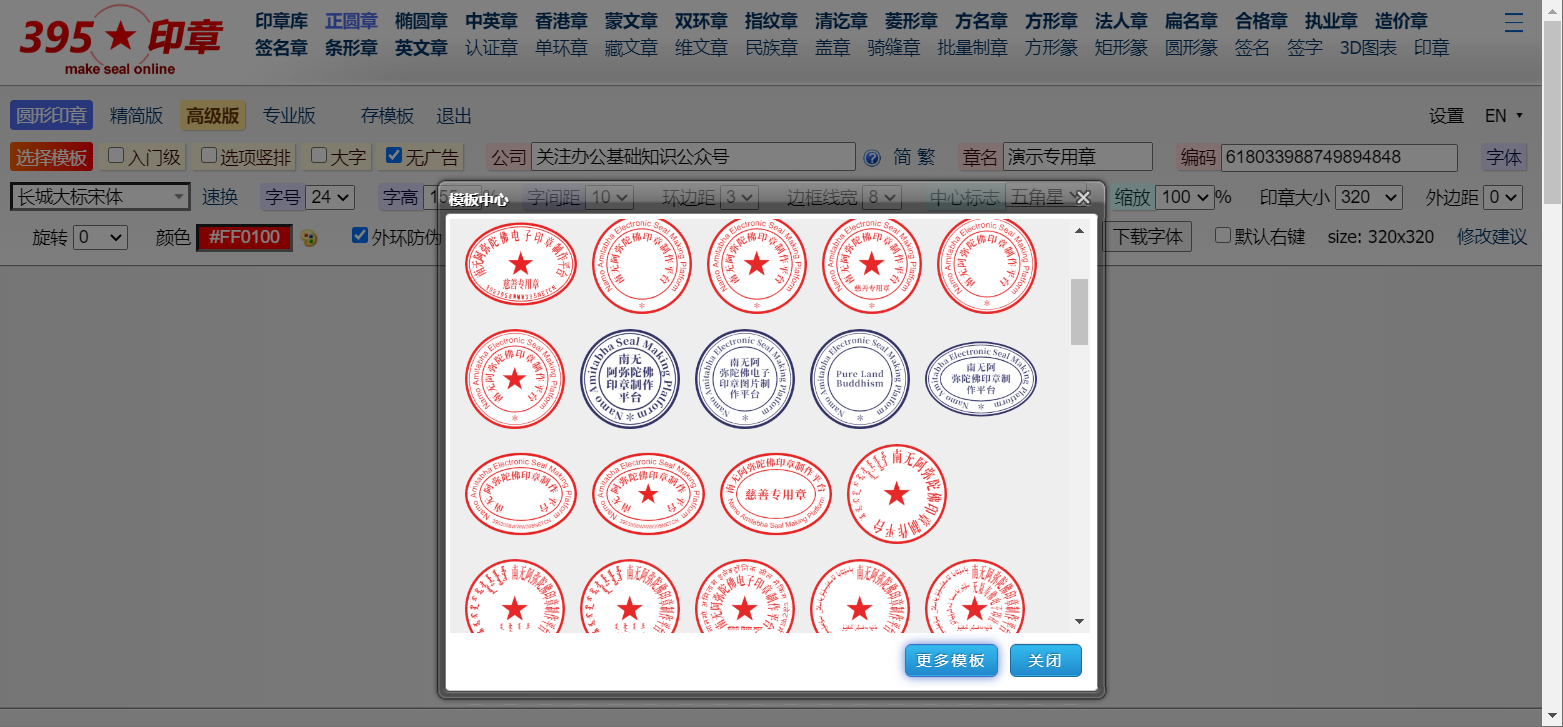Image resolution: width=1563 pixels, height=727 pixels.
Task: Open the 旋转 0 dropdown
Action: 100,238
